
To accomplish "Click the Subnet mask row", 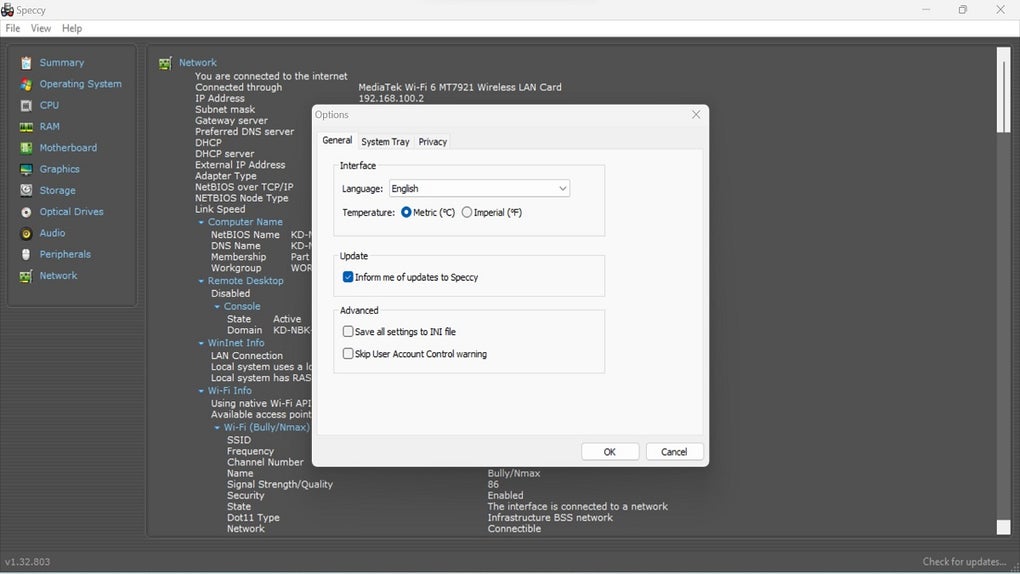I will click(x=225, y=109).
